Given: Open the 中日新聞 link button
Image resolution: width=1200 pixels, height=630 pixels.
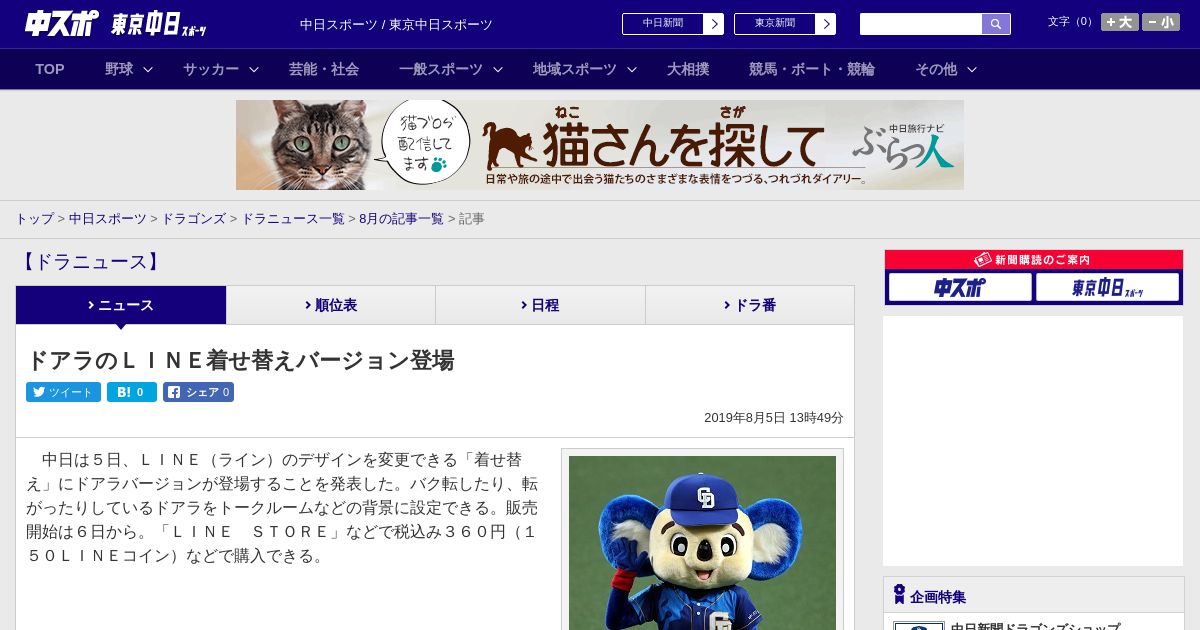Looking at the screenshot, I should click(x=673, y=24).
